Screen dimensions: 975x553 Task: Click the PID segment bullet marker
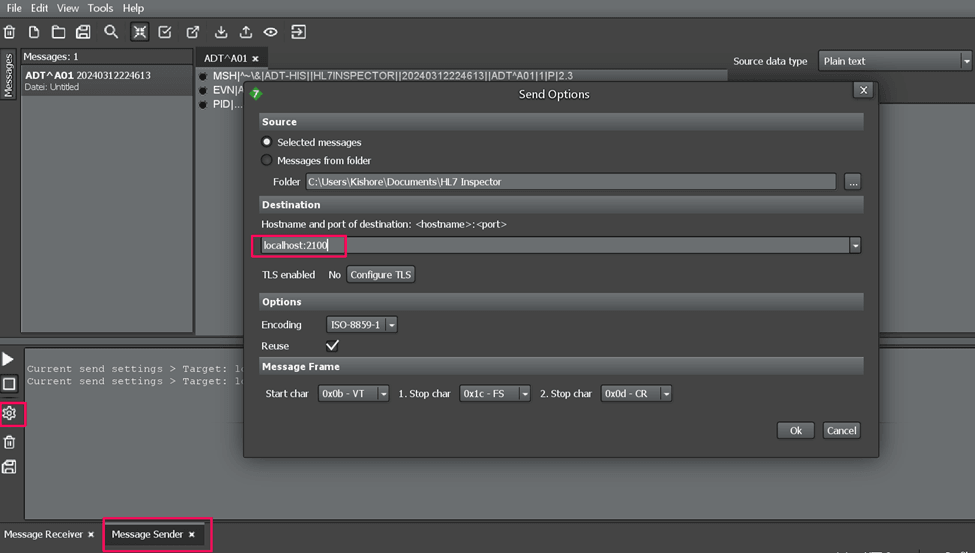click(x=203, y=105)
